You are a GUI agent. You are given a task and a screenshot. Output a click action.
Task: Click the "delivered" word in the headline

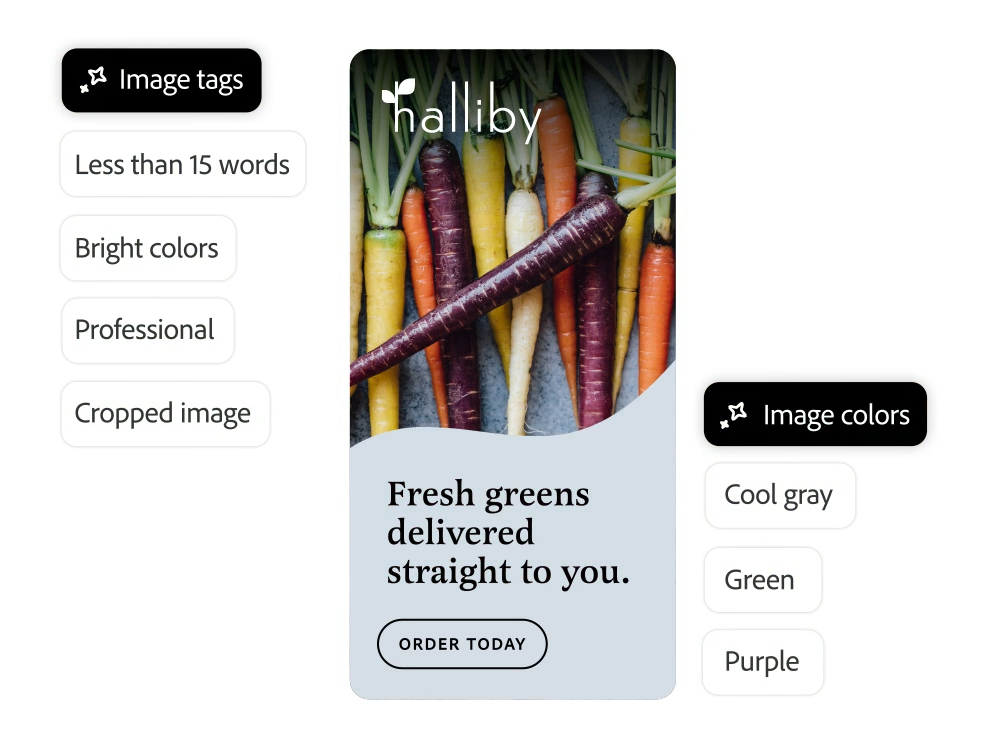click(x=461, y=532)
